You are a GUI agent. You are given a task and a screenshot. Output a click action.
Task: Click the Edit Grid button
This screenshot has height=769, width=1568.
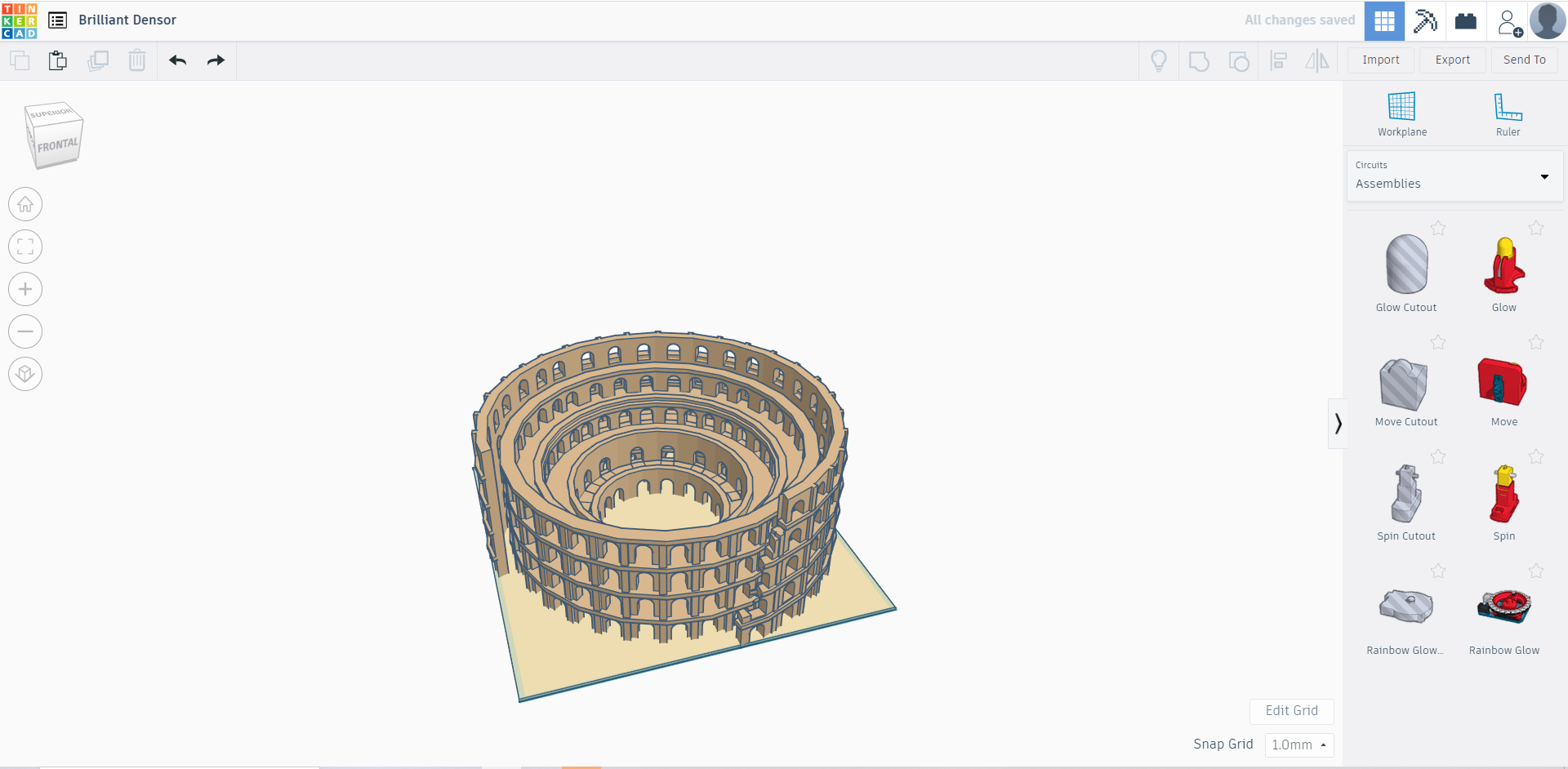[1291, 711]
